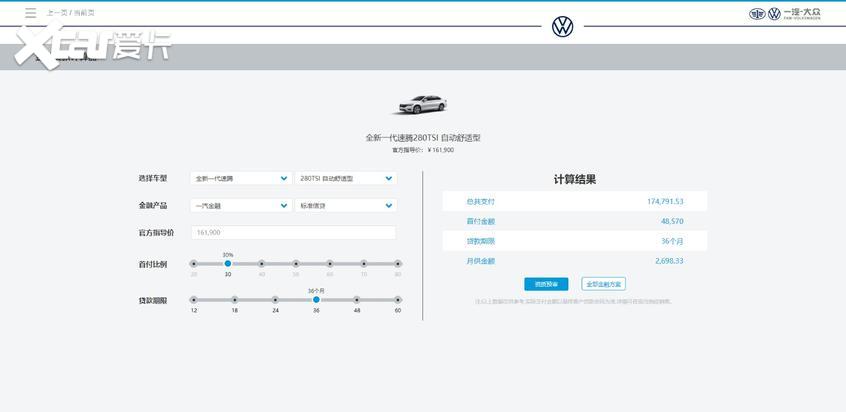Open the hamburger menu icon

click(31, 13)
